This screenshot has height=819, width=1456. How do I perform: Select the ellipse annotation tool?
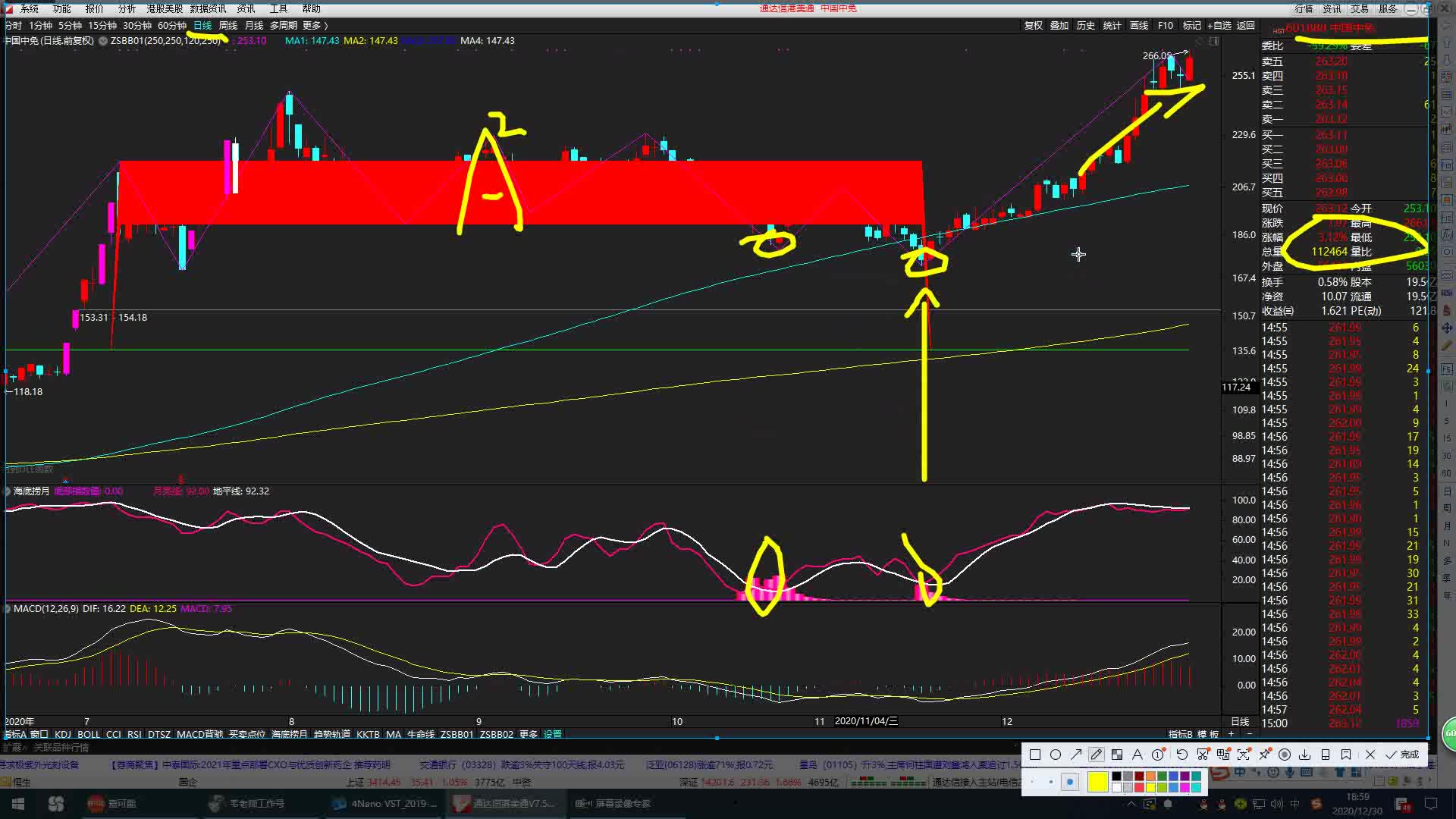1056,755
